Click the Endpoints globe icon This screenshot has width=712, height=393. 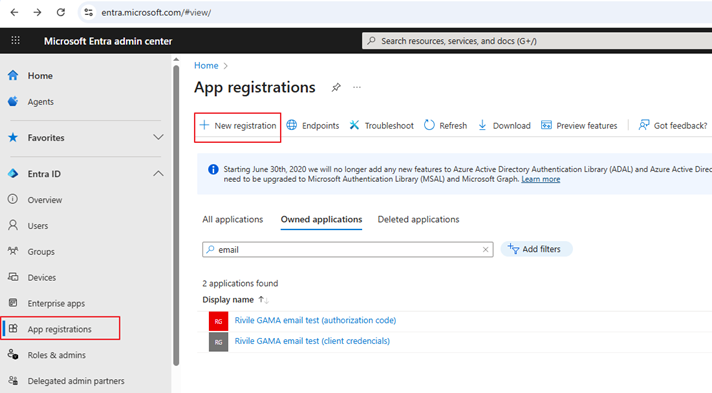pos(292,125)
